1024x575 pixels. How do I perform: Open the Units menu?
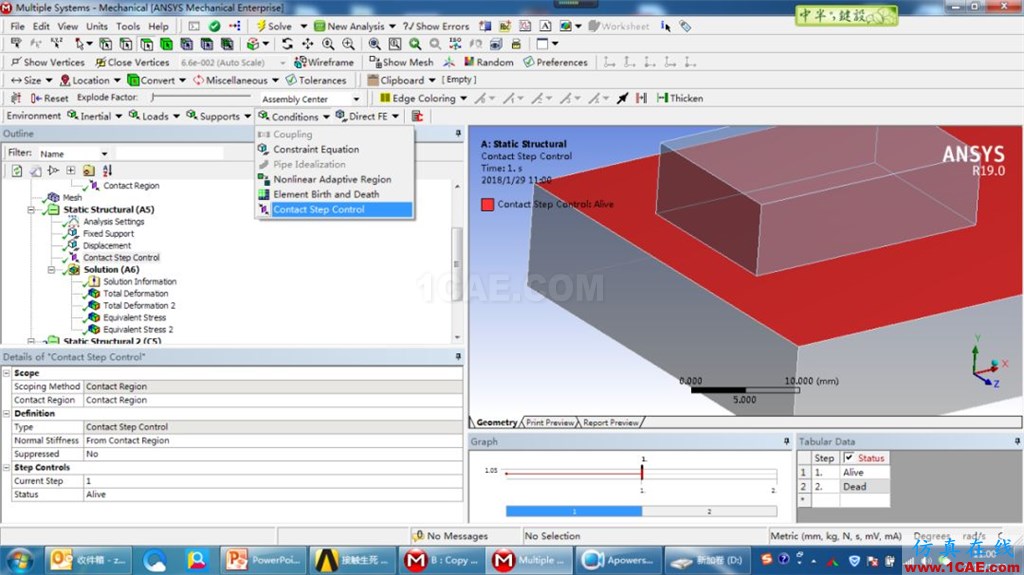click(x=97, y=26)
